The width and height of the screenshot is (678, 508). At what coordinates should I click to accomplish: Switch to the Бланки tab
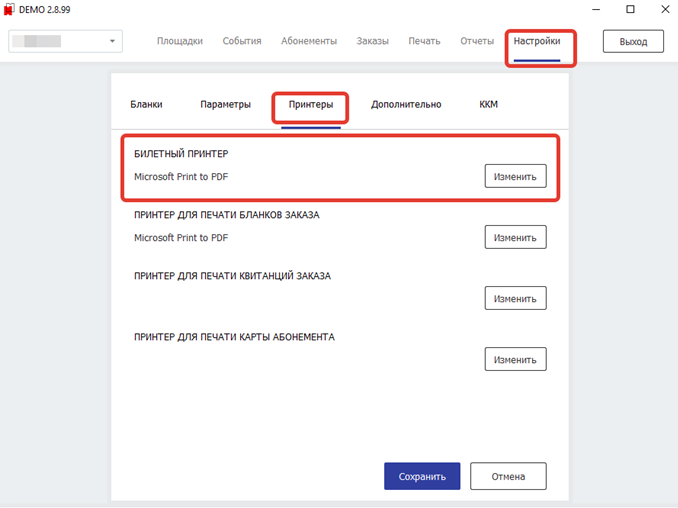(x=146, y=104)
